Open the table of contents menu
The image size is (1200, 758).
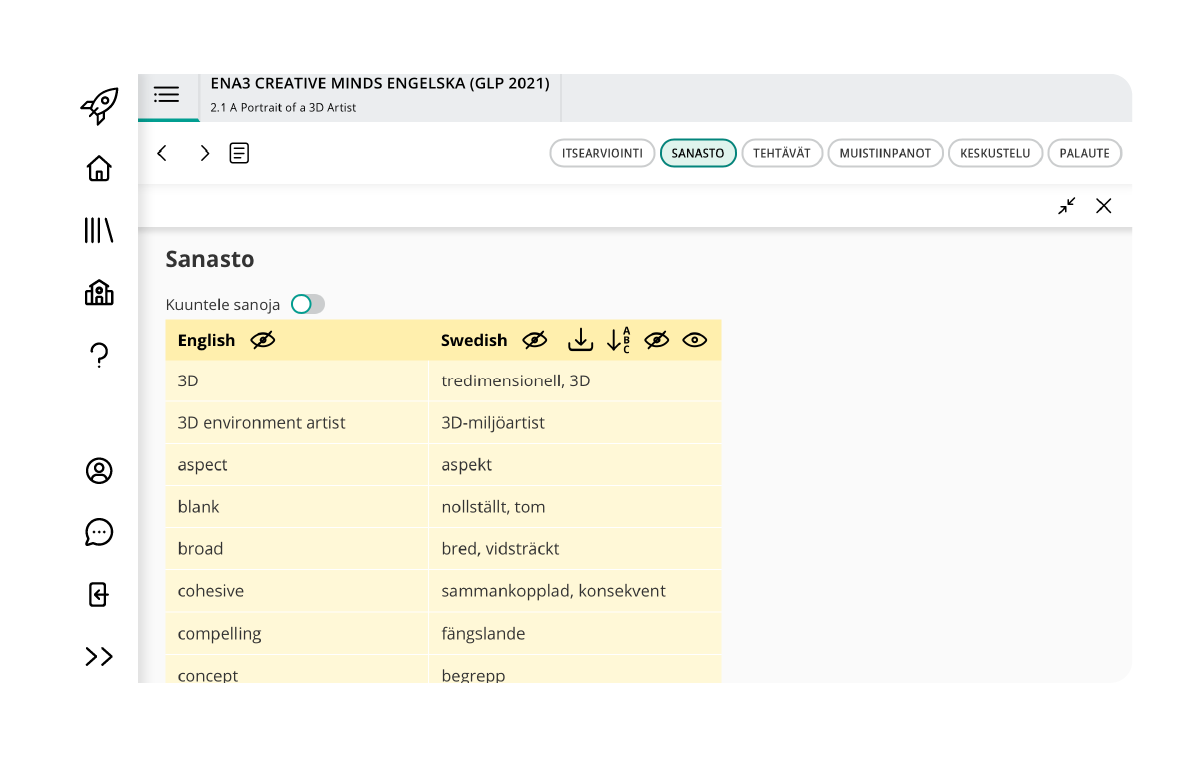[167, 95]
